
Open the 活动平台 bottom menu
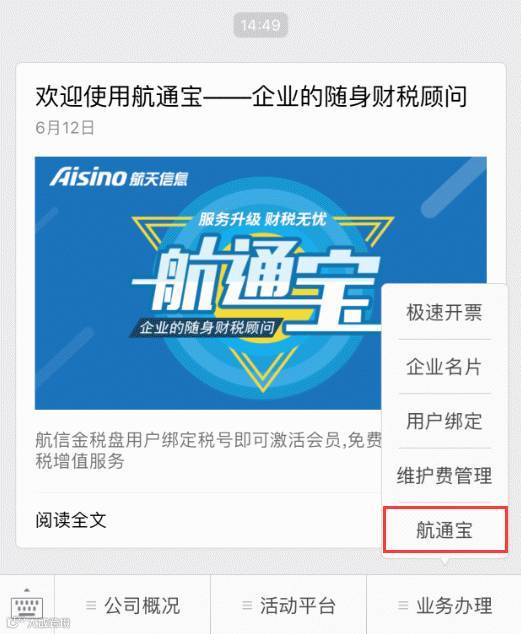click(289, 605)
